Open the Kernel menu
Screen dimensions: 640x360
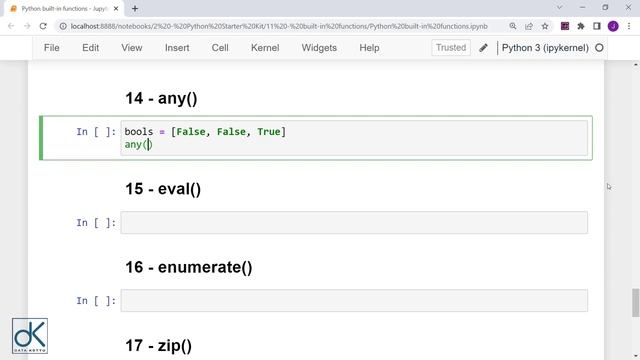pyautogui.click(x=265, y=48)
